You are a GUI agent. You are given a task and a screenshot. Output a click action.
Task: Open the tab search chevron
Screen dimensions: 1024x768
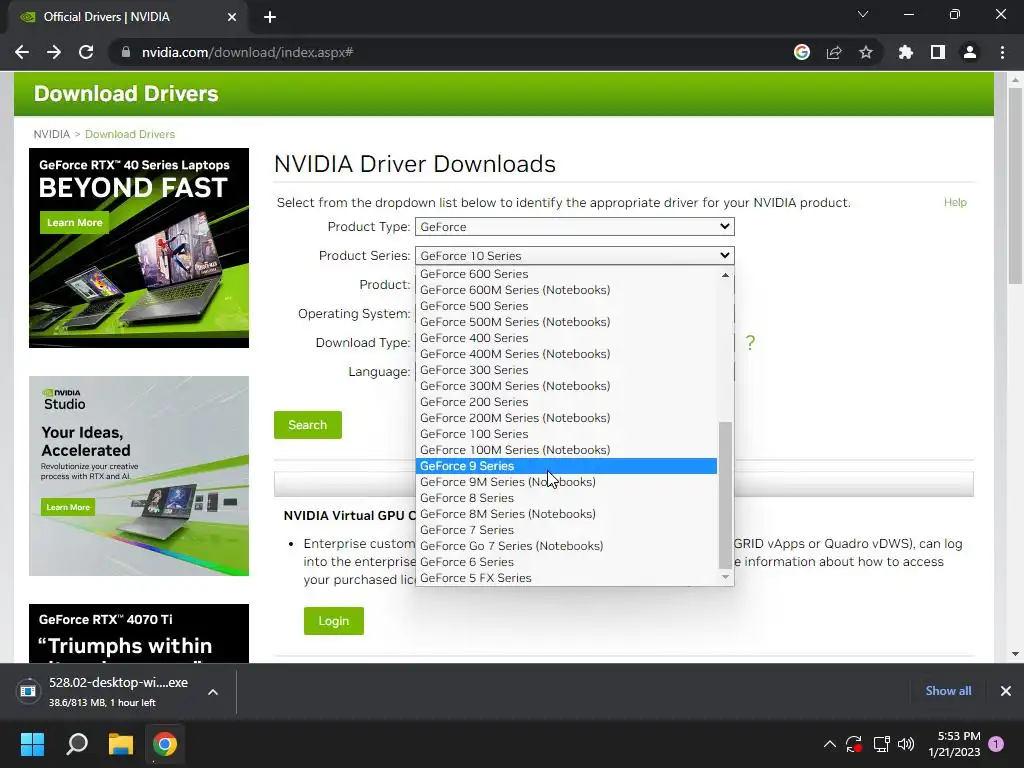point(863,14)
